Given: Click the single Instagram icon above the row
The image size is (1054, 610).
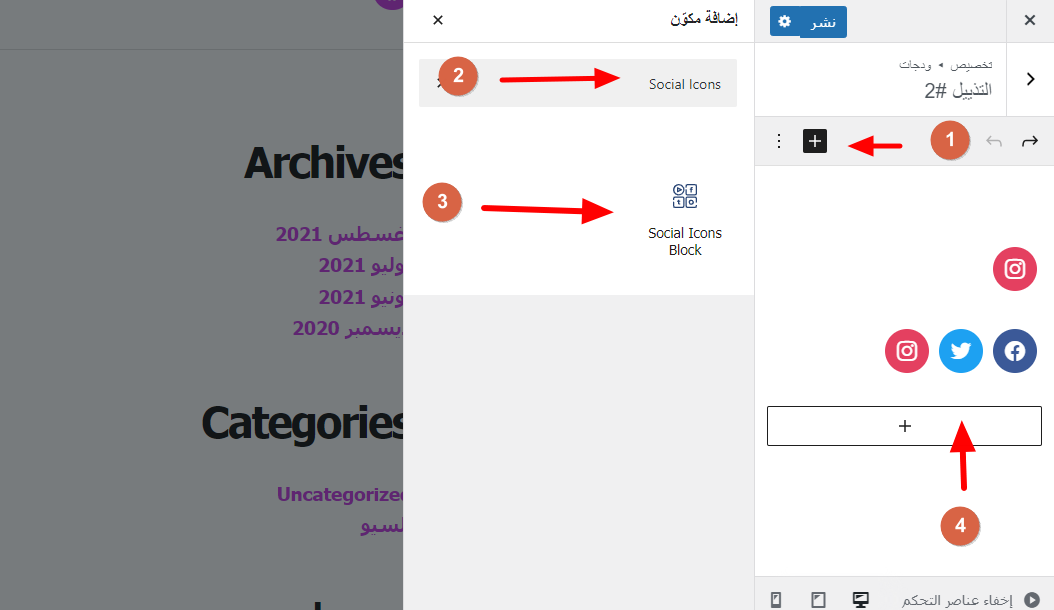Looking at the screenshot, I should click(x=1014, y=269).
